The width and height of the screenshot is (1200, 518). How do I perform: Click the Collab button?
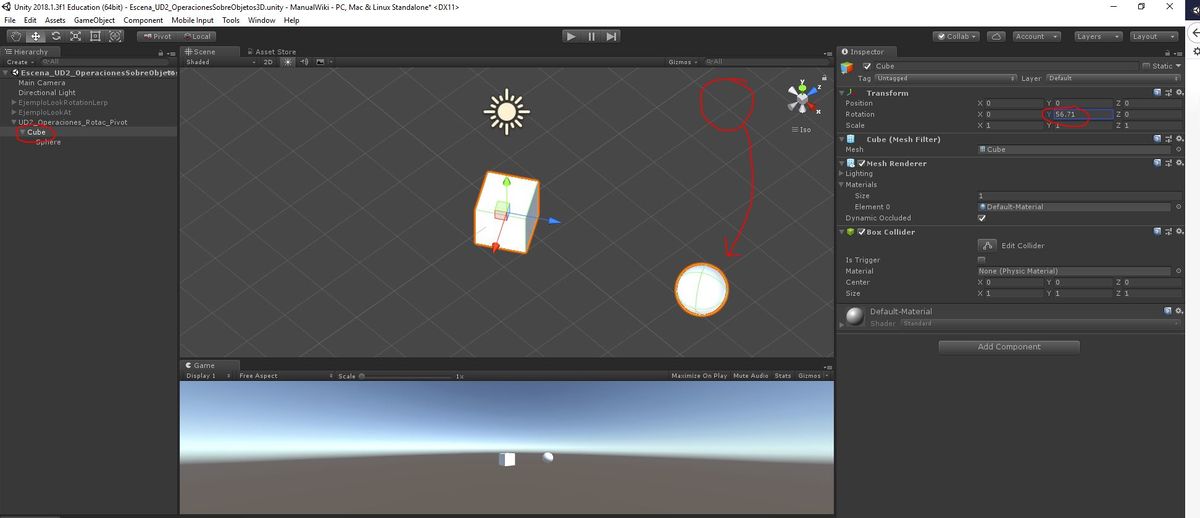click(958, 36)
